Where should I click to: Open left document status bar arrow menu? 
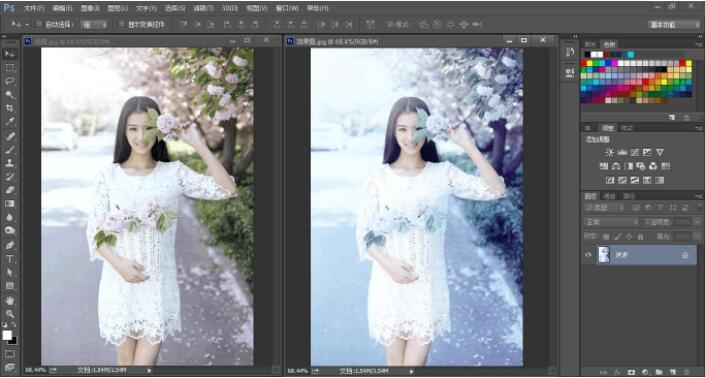click(149, 370)
